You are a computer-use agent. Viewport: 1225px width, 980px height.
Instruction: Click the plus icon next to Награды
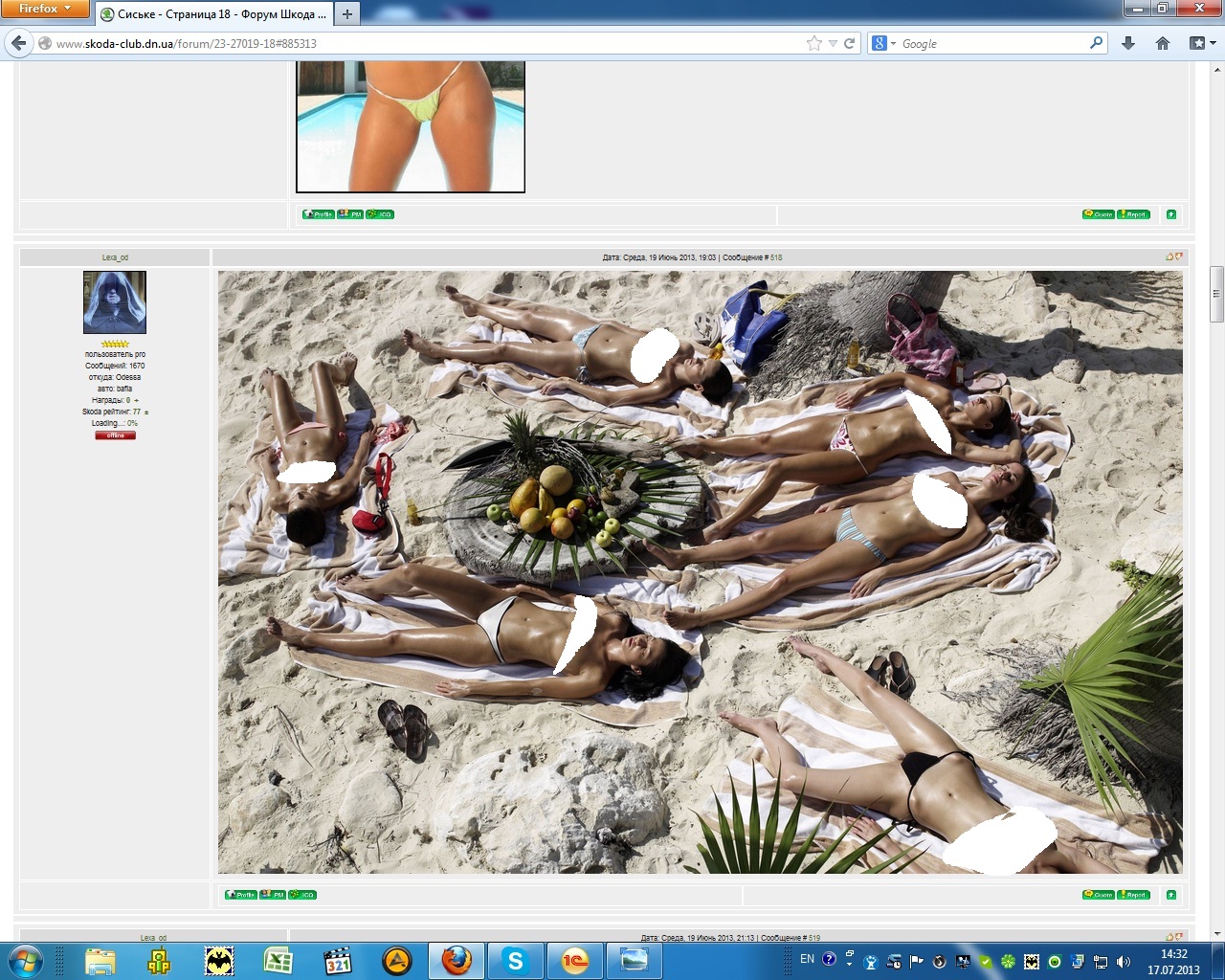click(136, 401)
